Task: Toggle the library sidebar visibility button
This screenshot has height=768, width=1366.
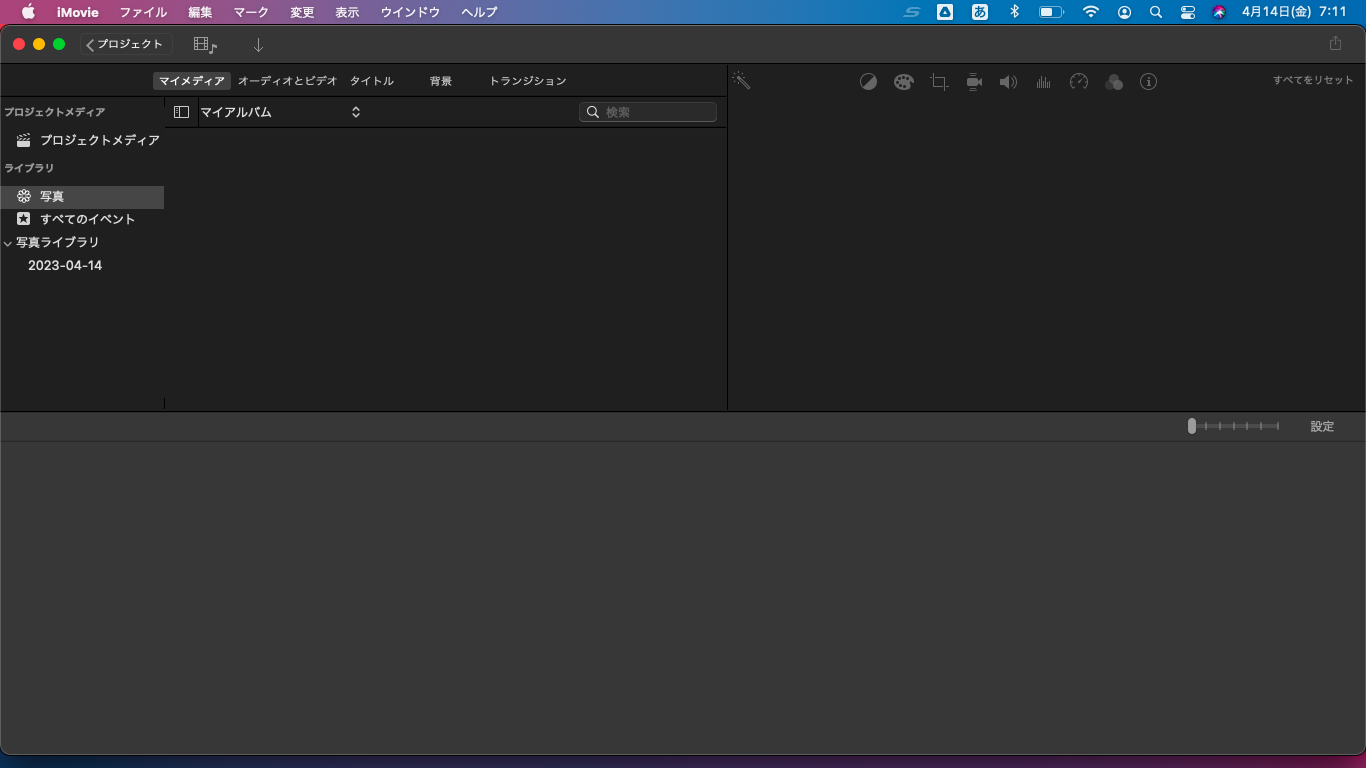Action: tap(181, 112)
